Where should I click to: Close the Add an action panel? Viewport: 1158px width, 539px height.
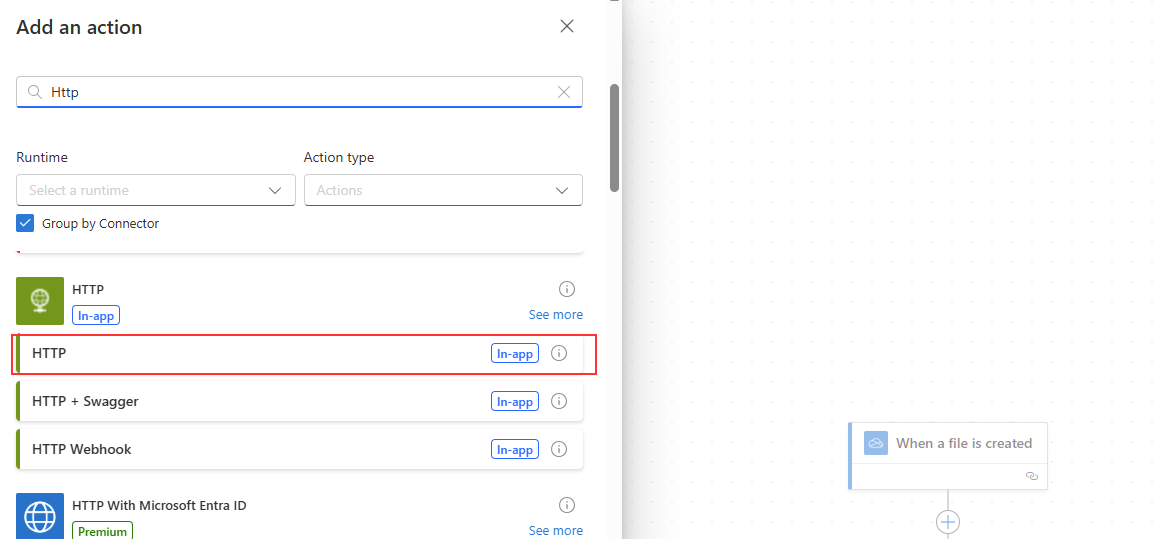click(x=567, y=26)
